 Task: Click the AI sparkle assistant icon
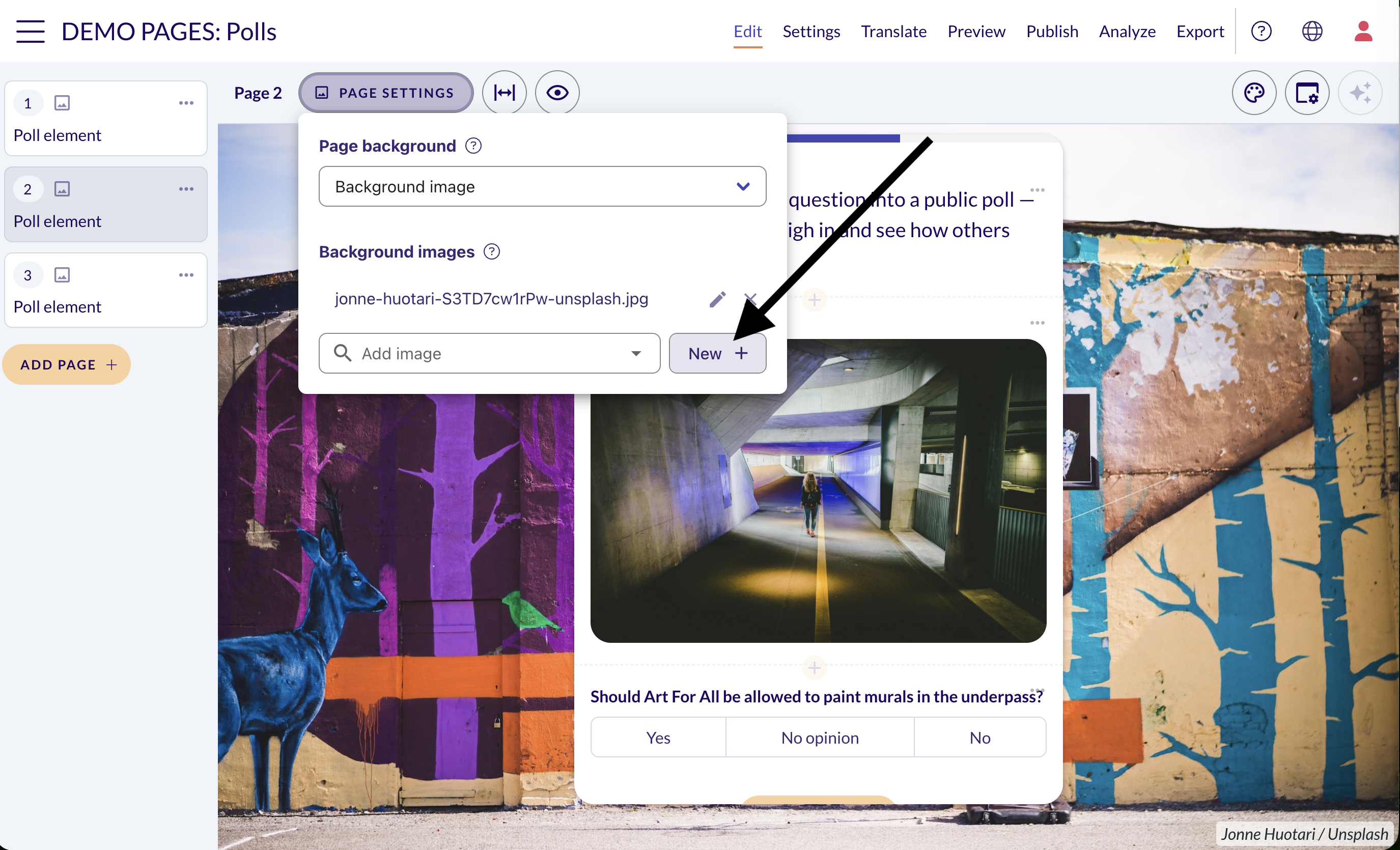1360,93
